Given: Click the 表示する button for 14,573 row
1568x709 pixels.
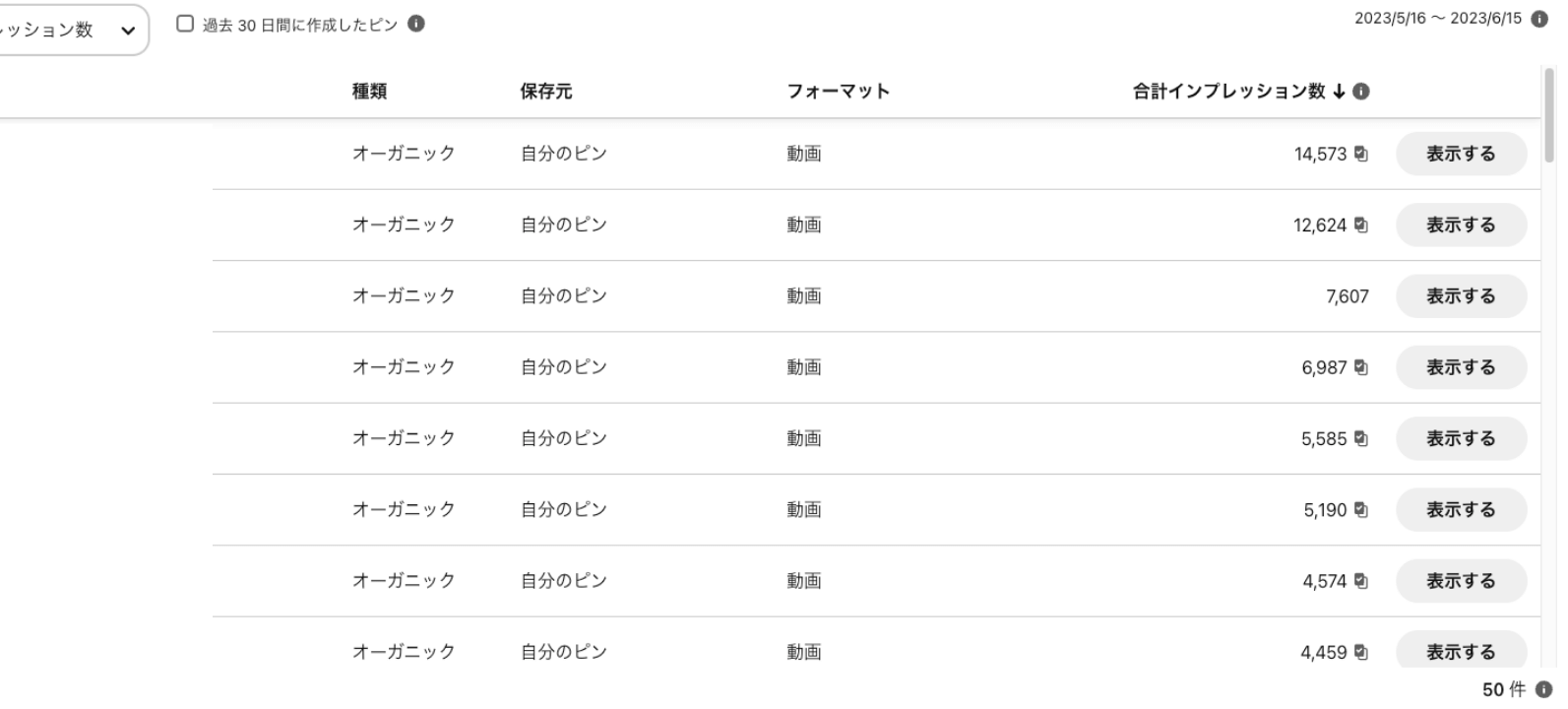Looking at the screenshot, I should click(x=1461, y=154).
